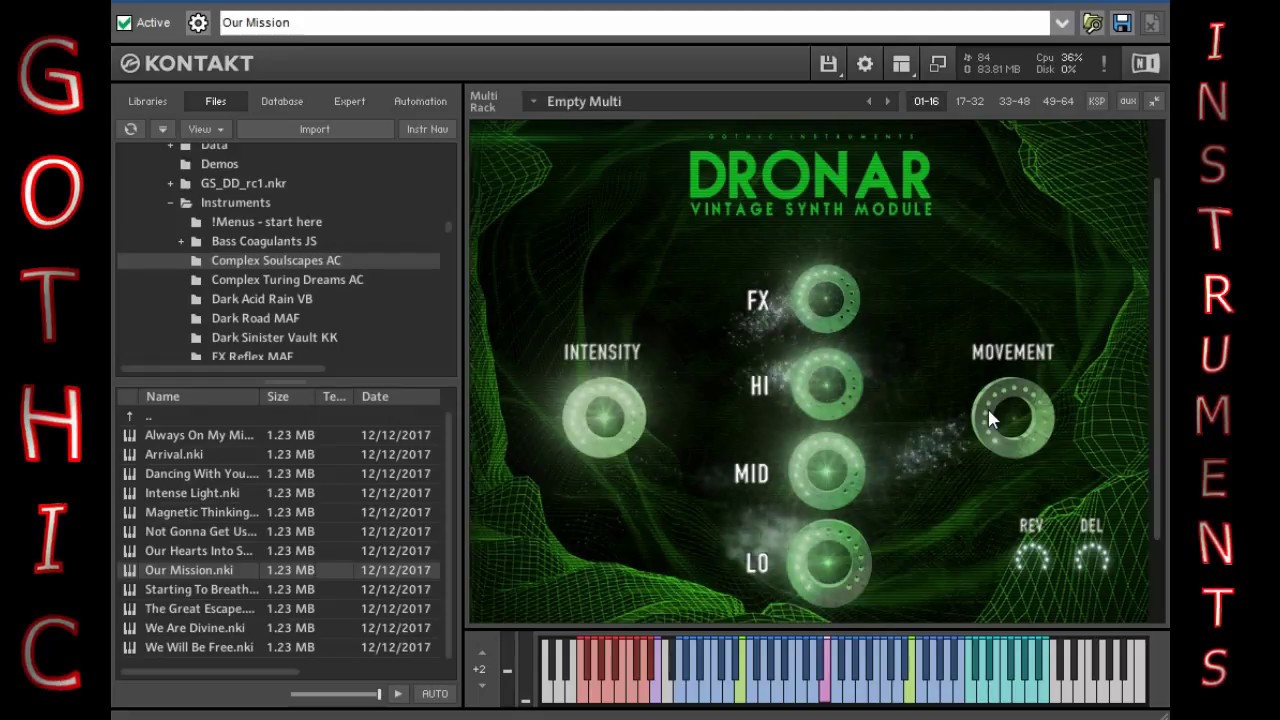The image size is (1280, 720).
Task: Go to the previous multi arrow
Action: pyautogui.click(x=868, y=101)
